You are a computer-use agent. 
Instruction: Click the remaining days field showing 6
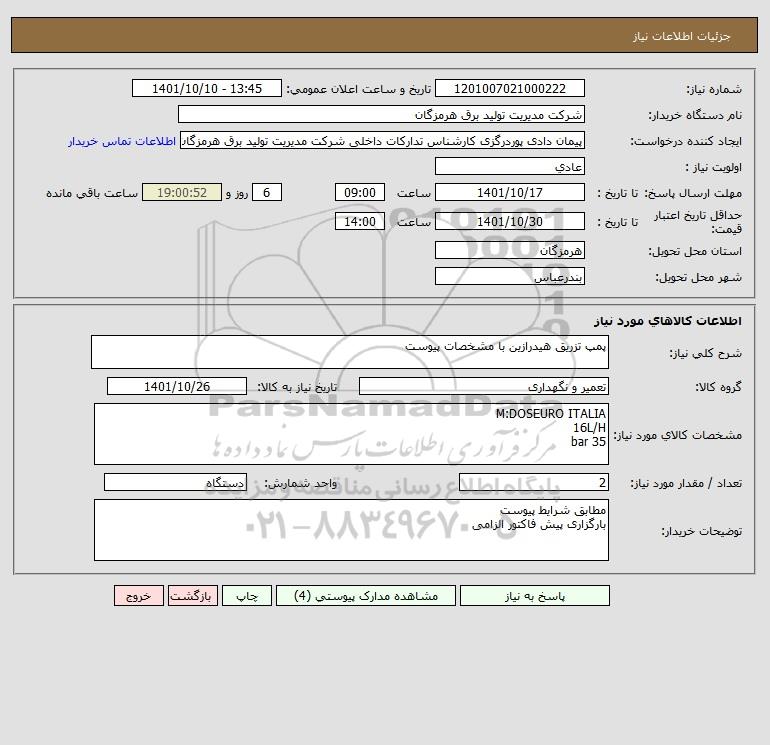click(267, 193)
